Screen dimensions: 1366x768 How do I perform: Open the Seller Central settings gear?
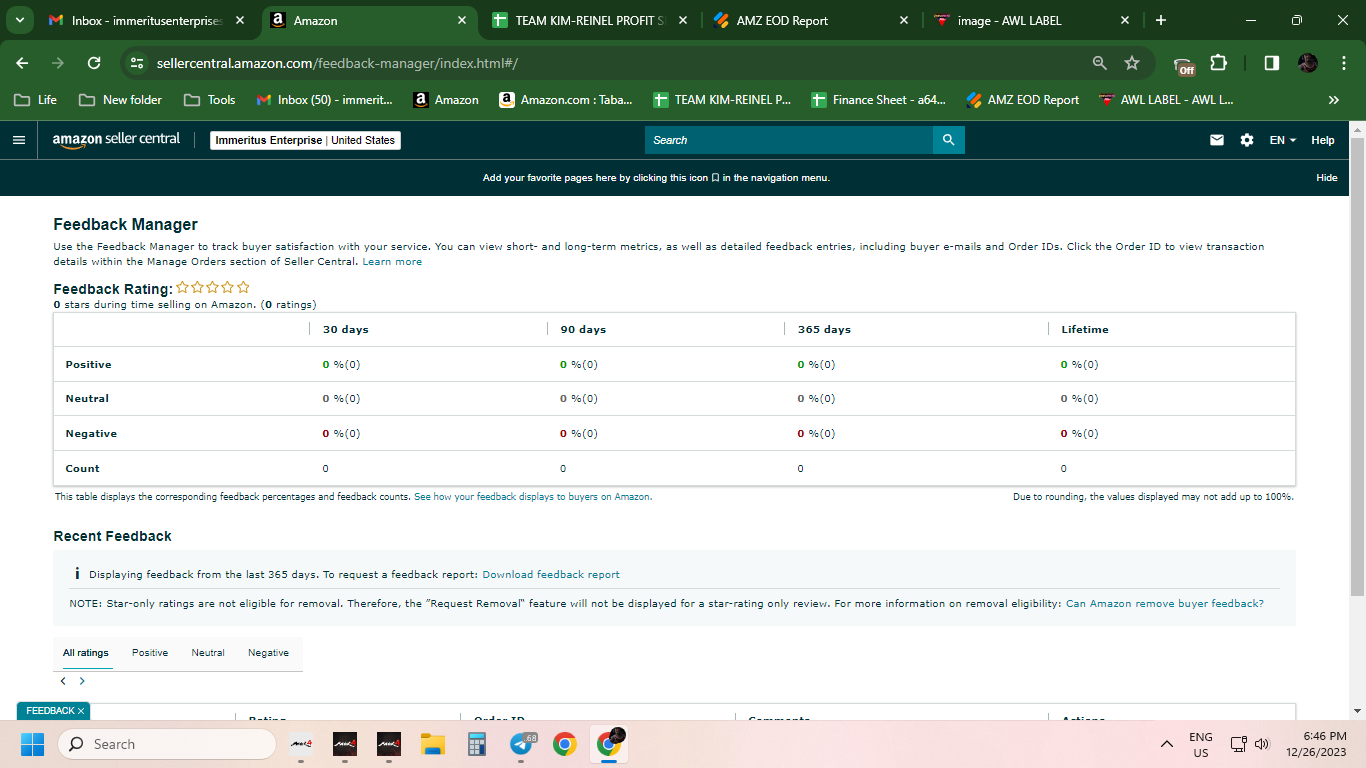coord(1247,140)
